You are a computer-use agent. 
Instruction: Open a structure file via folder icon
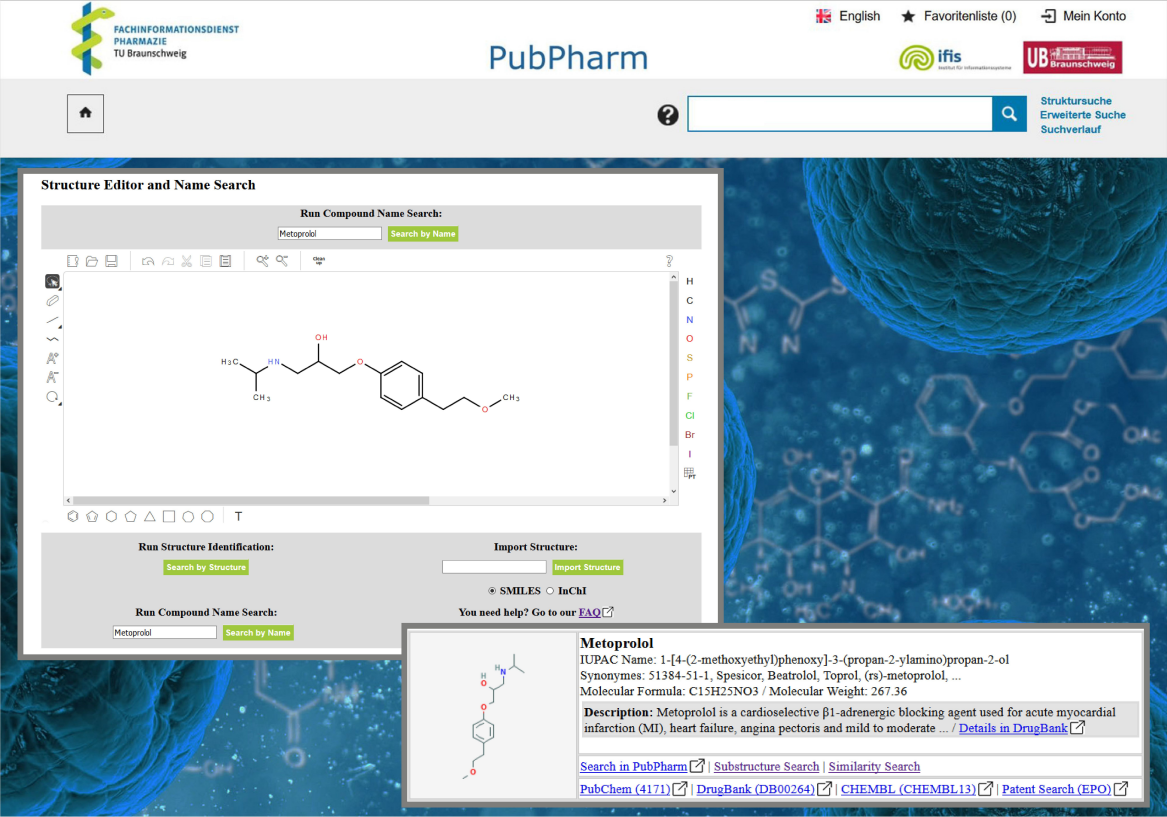coord(92,261)
